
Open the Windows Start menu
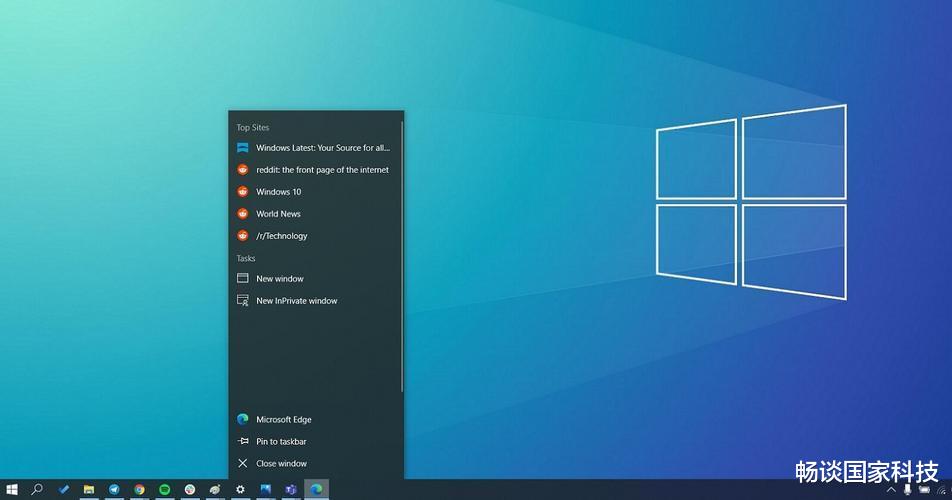click(x=12, y=489)
